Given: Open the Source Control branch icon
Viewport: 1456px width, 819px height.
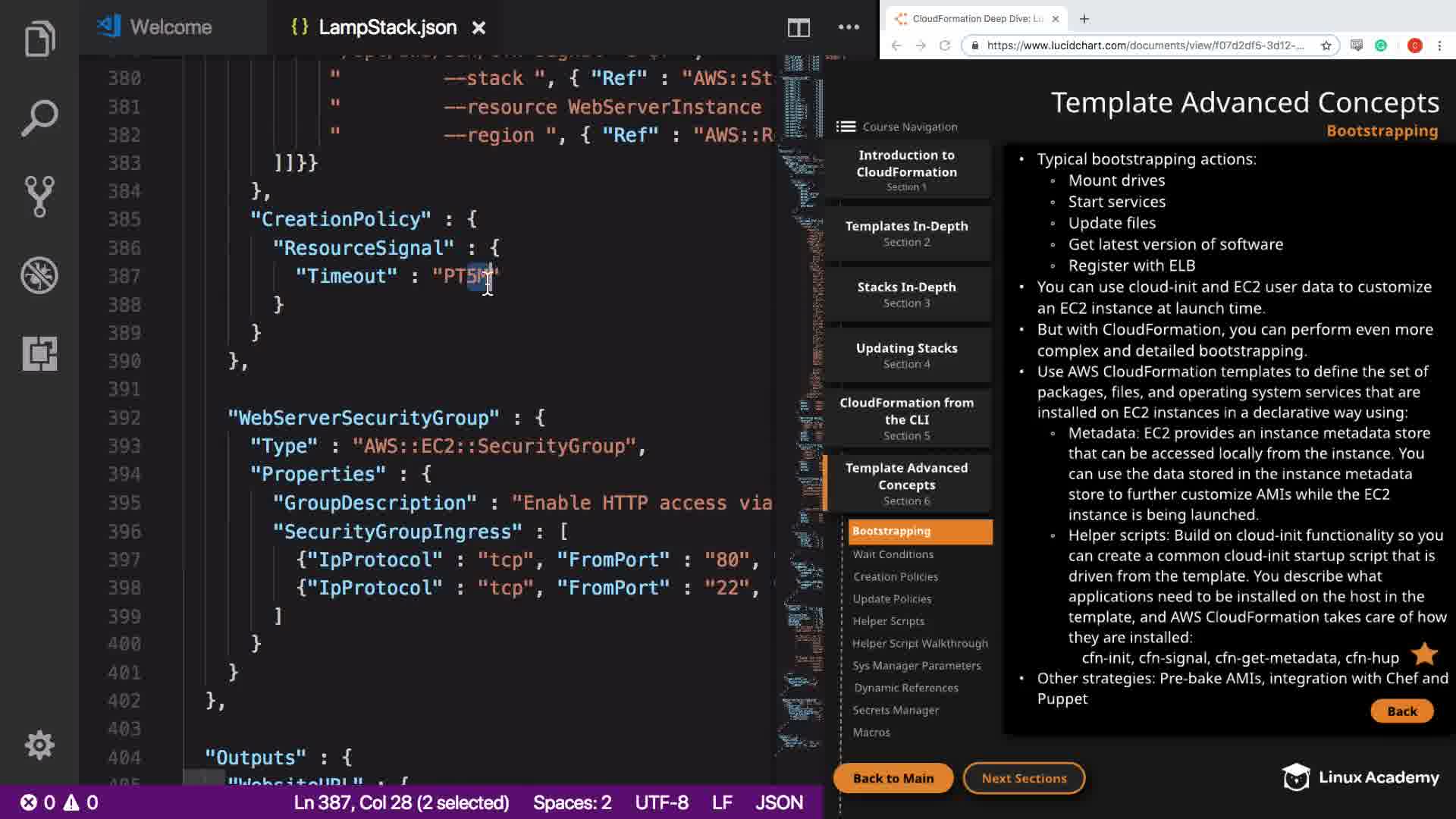Looking at the screenshot, I should 39,196.
